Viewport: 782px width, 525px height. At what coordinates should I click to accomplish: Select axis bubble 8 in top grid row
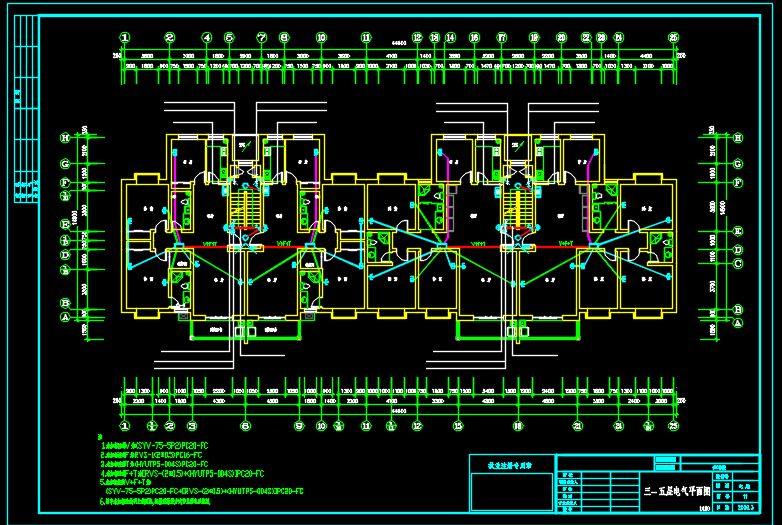point(284,37)
